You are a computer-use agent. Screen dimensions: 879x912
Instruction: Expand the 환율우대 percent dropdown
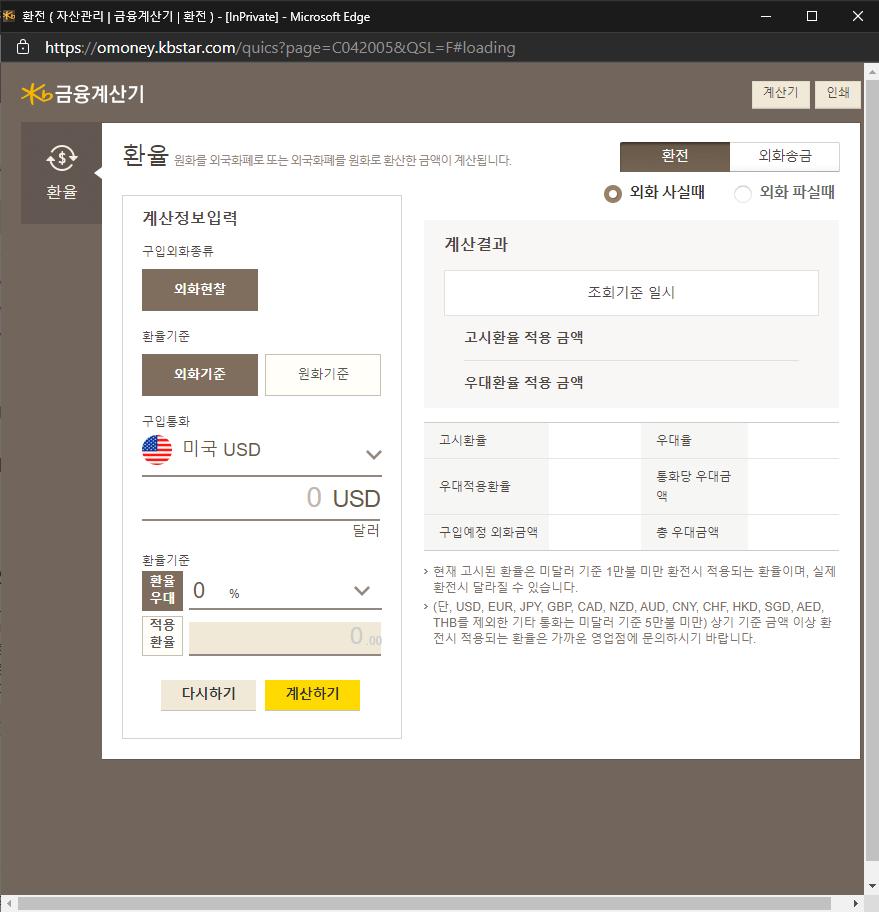[285, 591]
